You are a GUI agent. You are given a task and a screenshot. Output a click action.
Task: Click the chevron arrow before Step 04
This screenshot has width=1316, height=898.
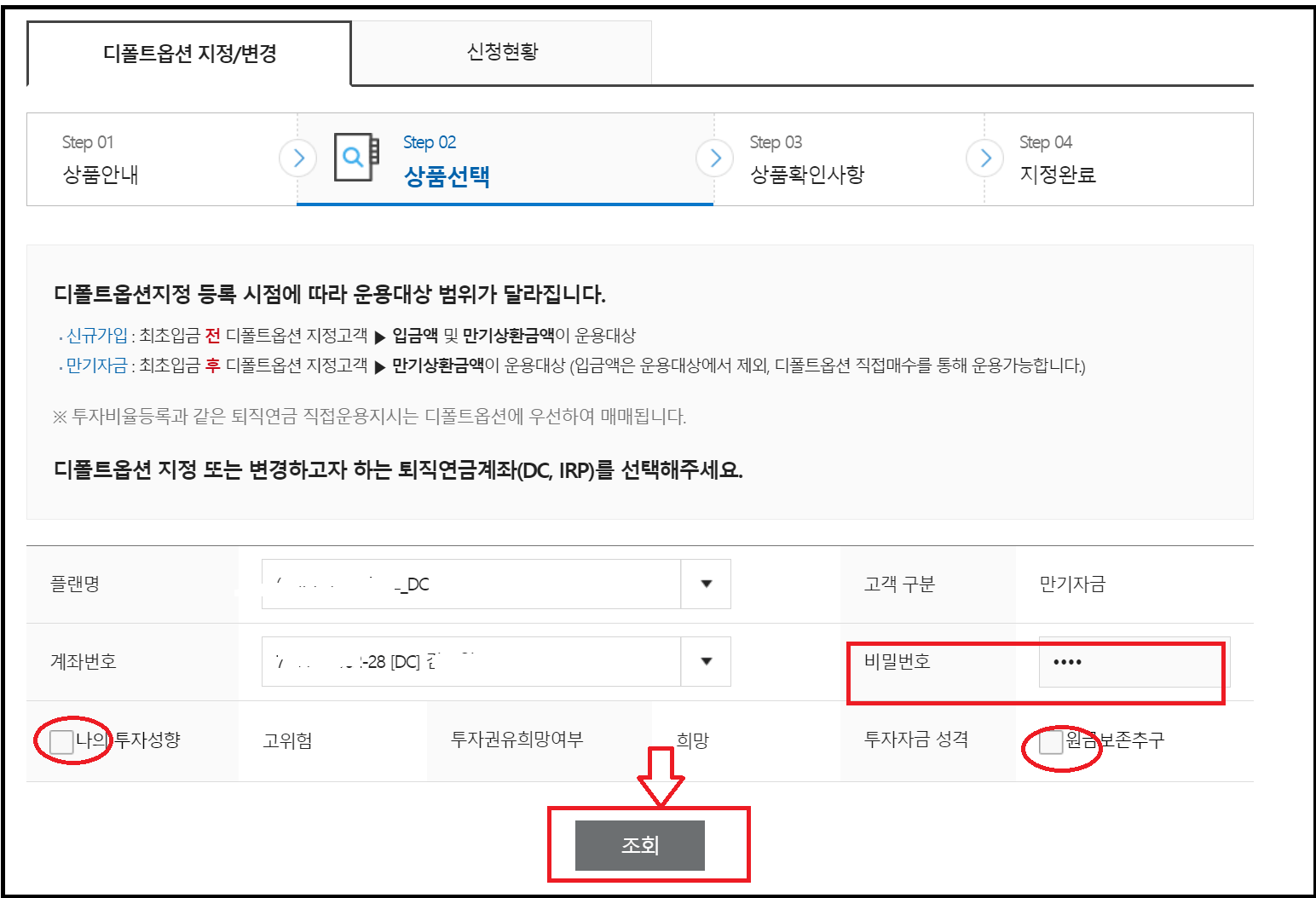click(984, 158)
